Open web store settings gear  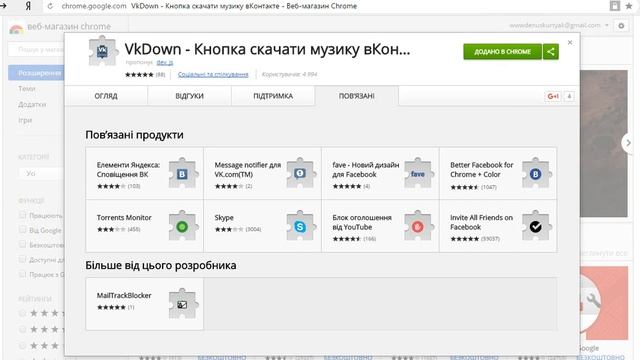[x=621, y=25]
